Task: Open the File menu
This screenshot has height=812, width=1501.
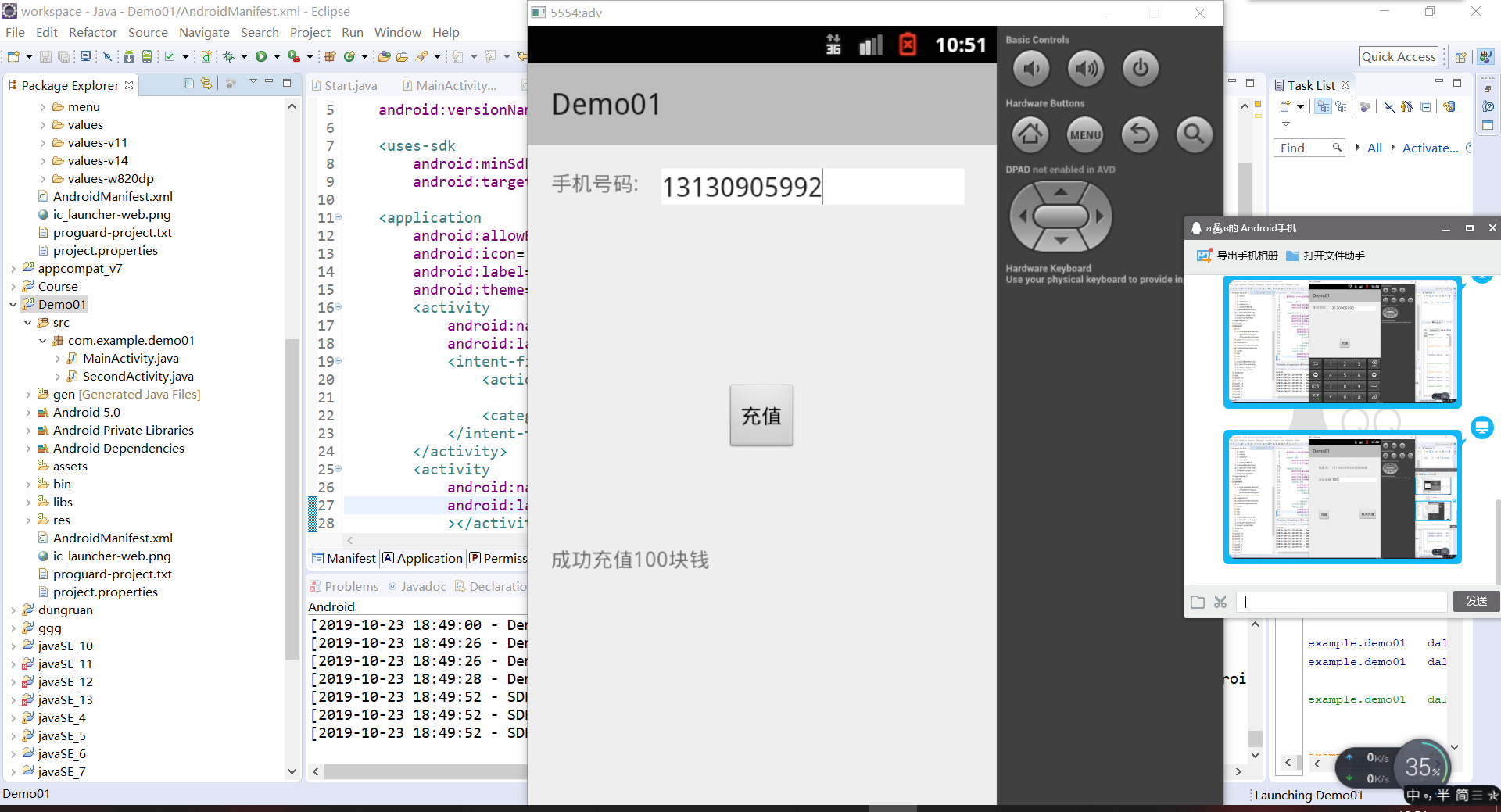Action: [x=15, y=32]
